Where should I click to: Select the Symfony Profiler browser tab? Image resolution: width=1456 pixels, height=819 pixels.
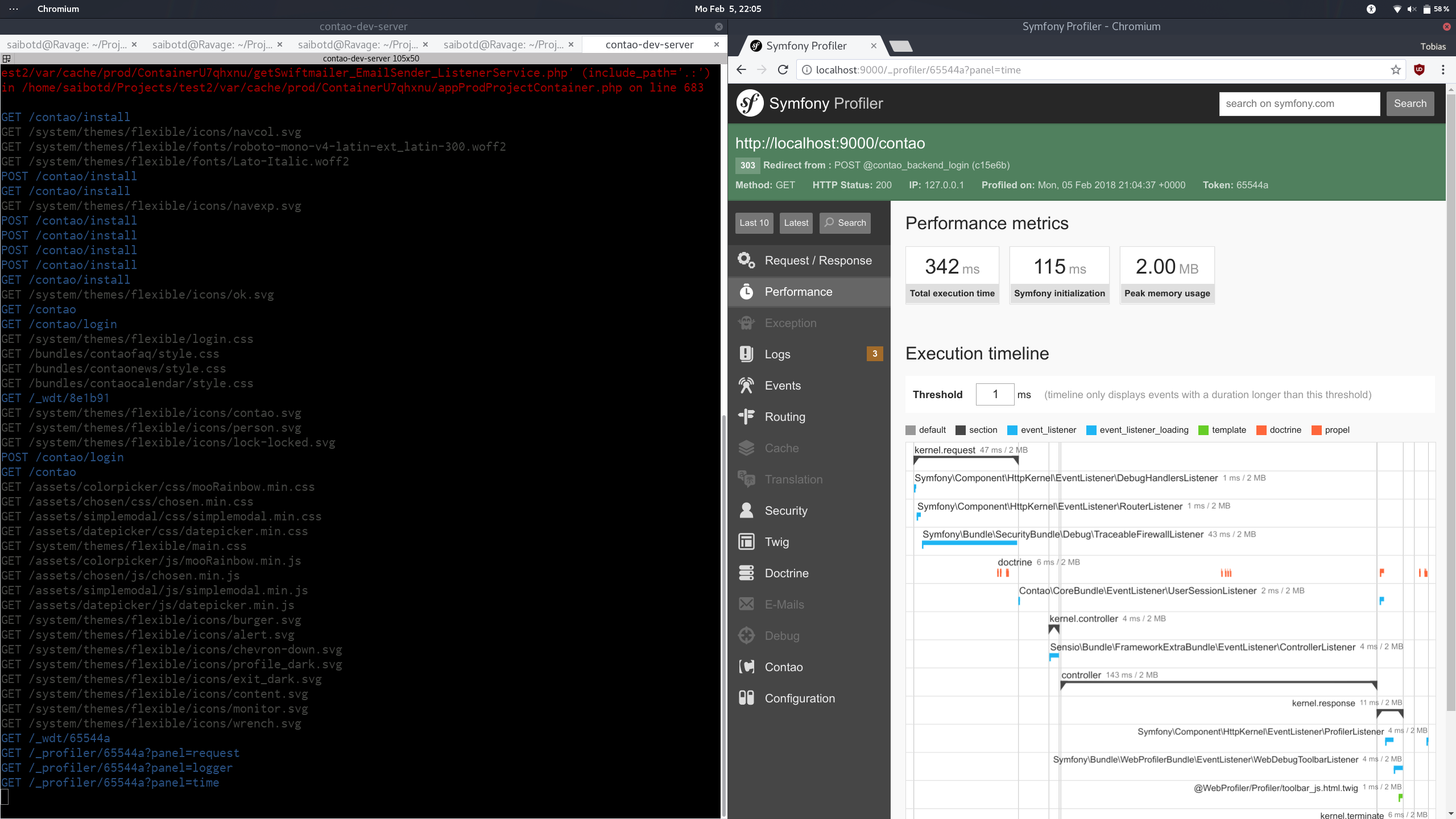pyautogui.click(x=806, y=46)
